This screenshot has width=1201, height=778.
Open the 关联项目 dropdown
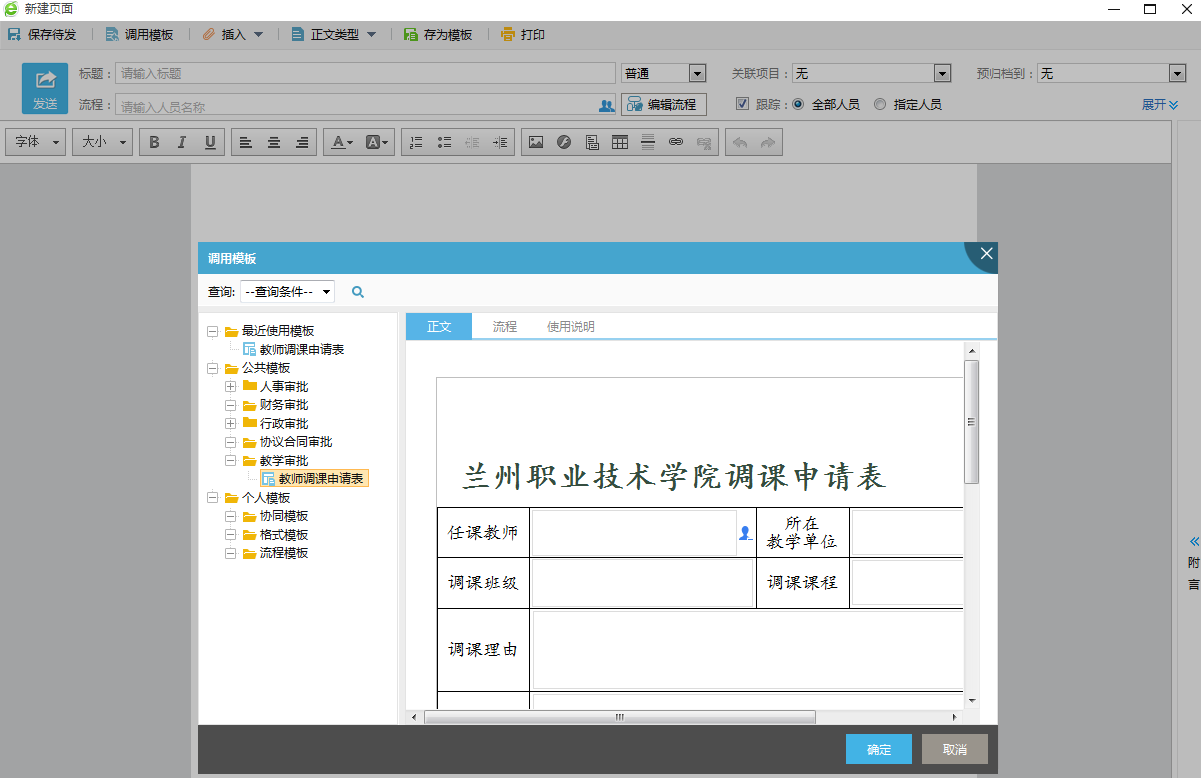(x=871, y=73)
